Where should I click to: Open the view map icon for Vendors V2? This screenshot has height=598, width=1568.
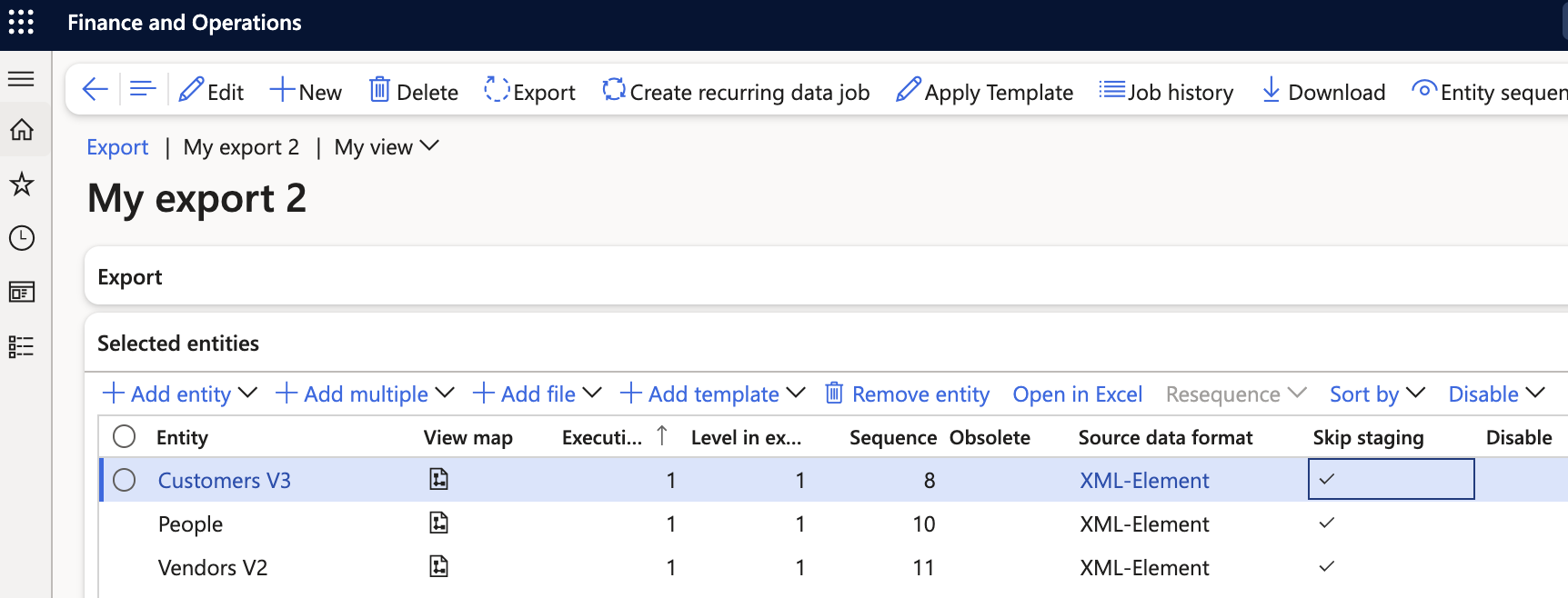(x=439, y=566)
